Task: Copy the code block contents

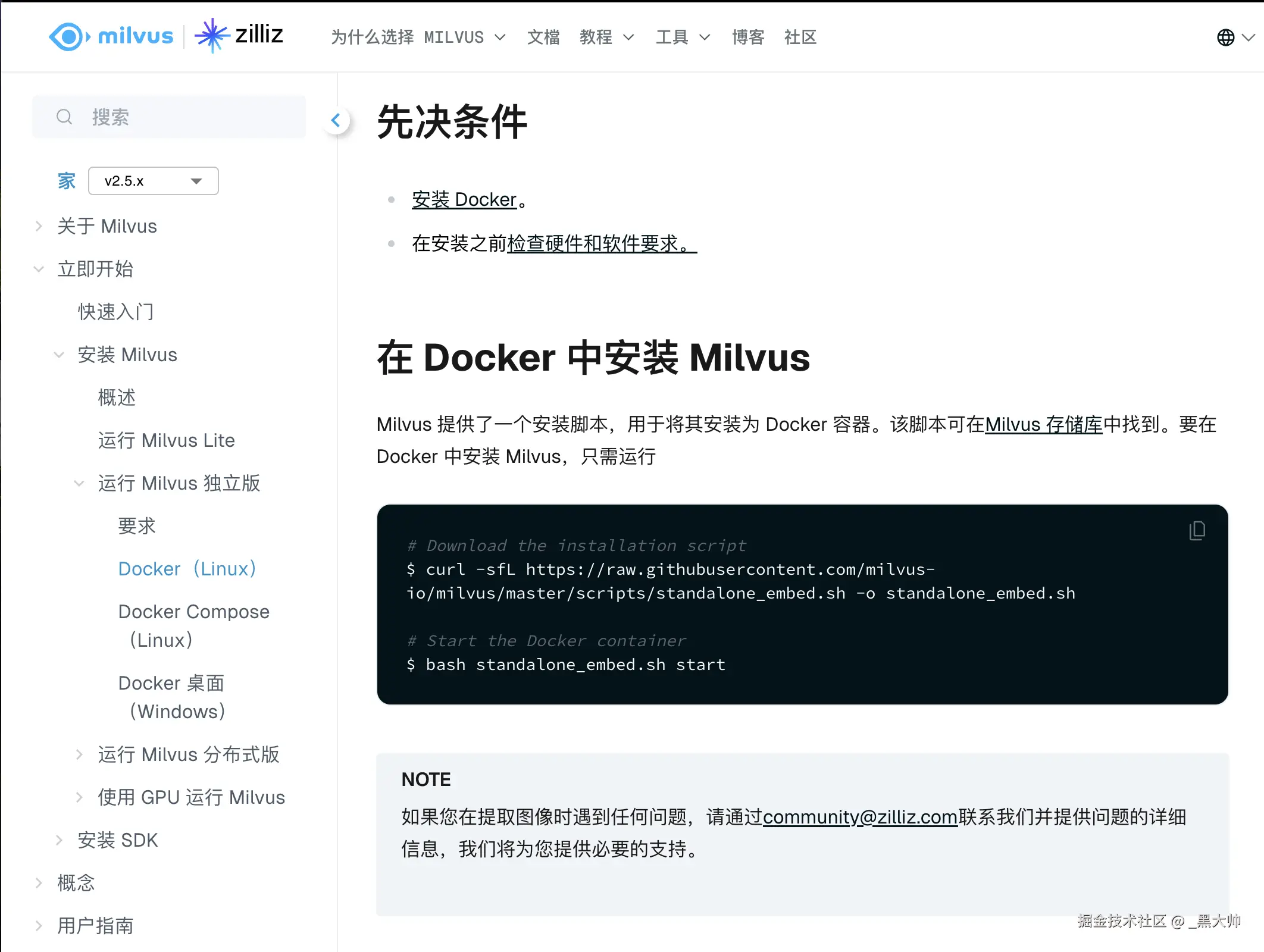Action: tap(1197, 530)
